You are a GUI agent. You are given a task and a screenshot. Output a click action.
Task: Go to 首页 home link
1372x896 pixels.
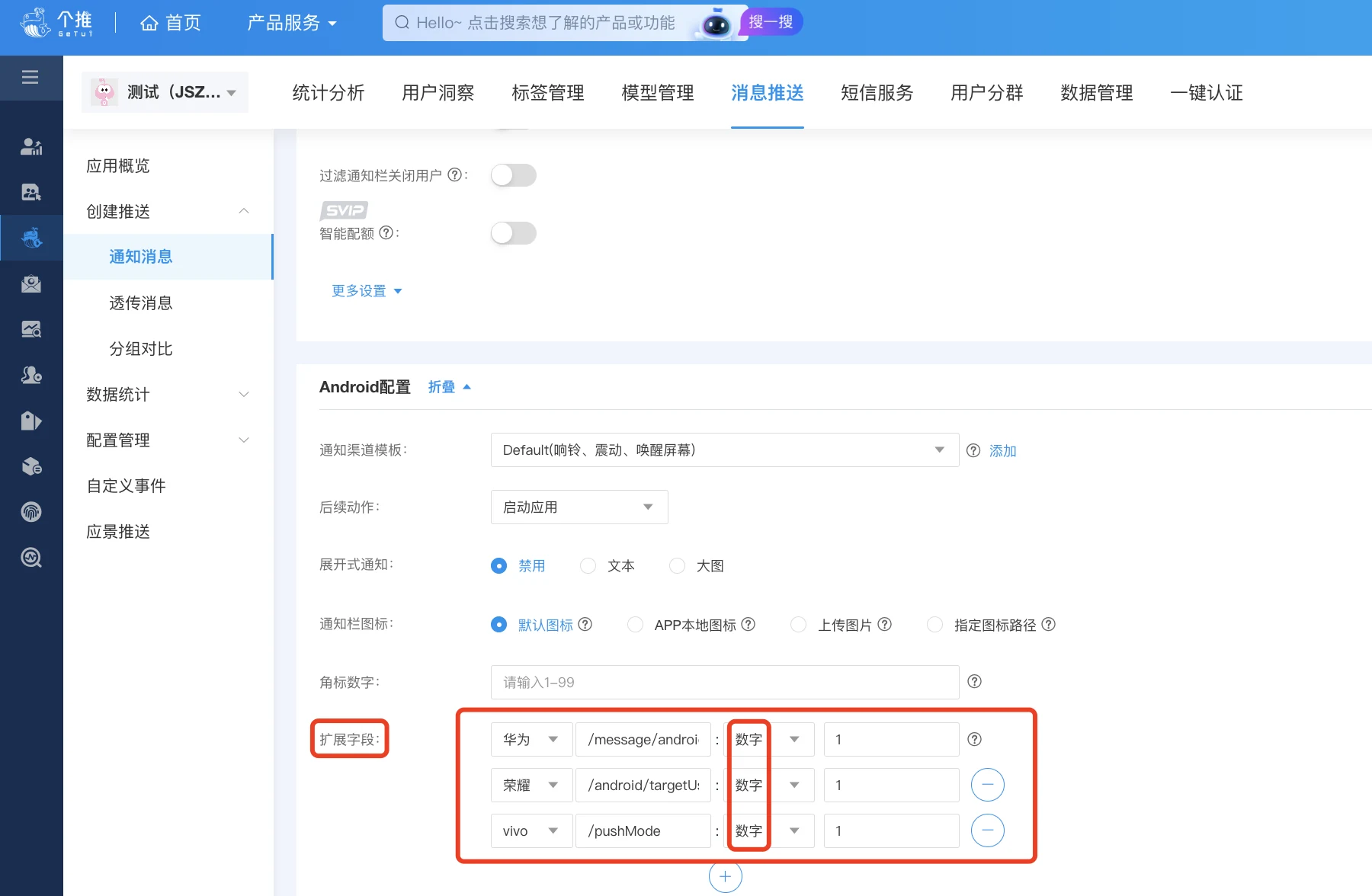point(171,23)
